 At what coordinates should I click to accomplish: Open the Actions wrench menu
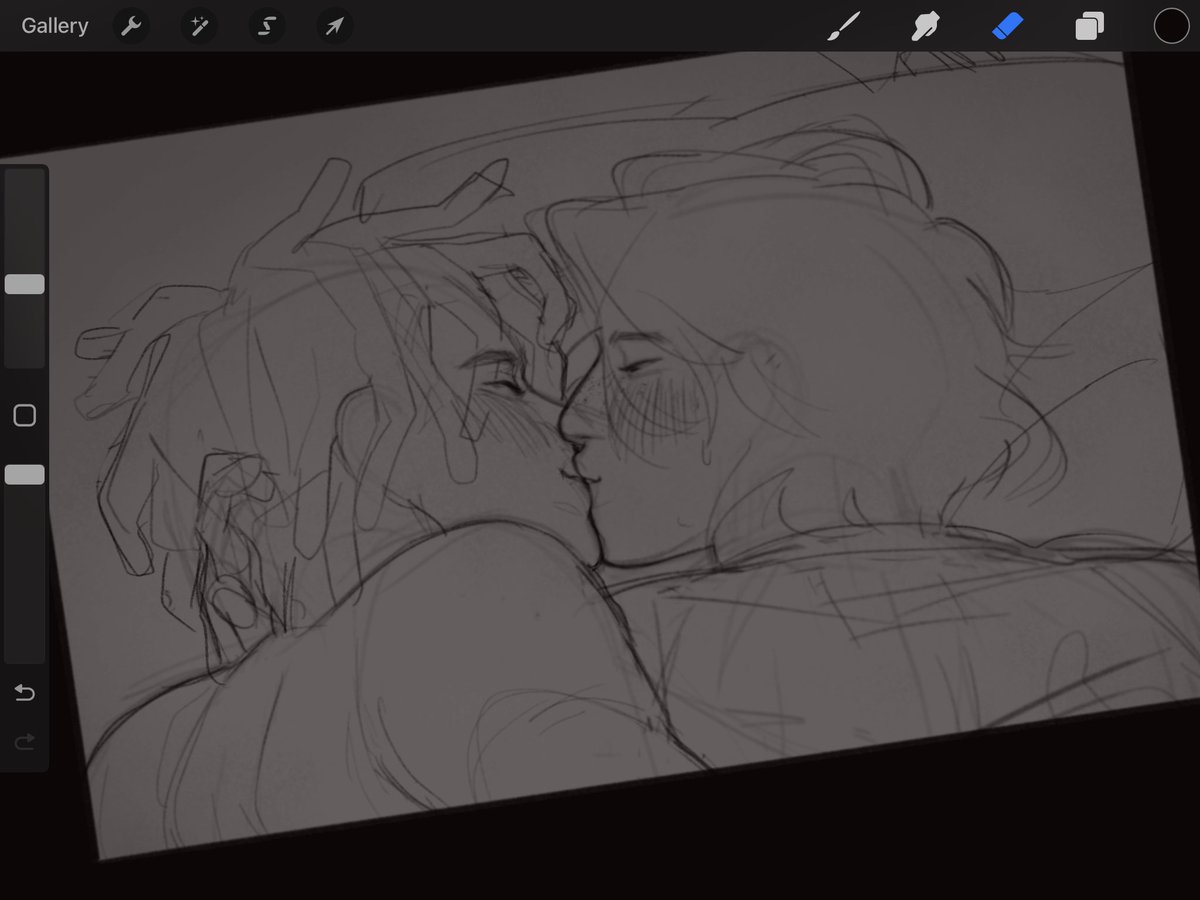point(131,26)
